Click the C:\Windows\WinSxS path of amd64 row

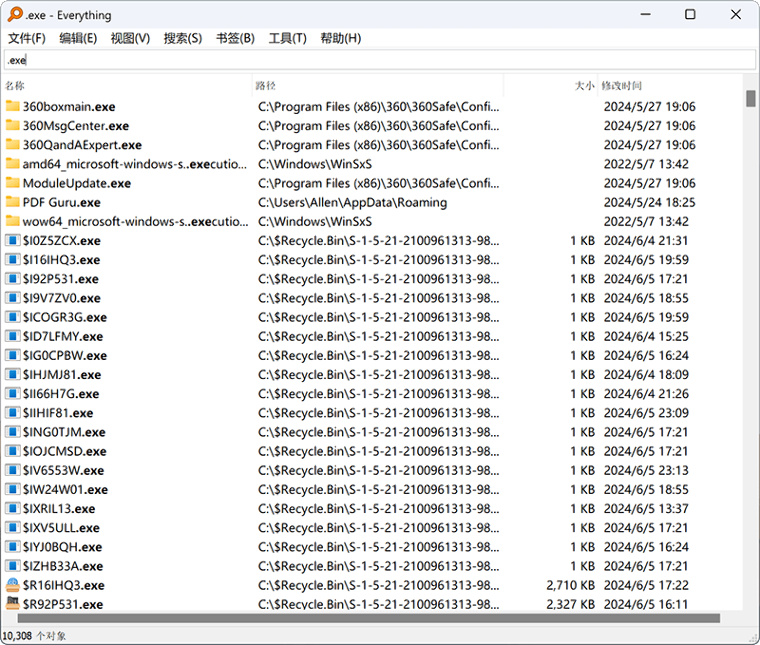(315, 164)
